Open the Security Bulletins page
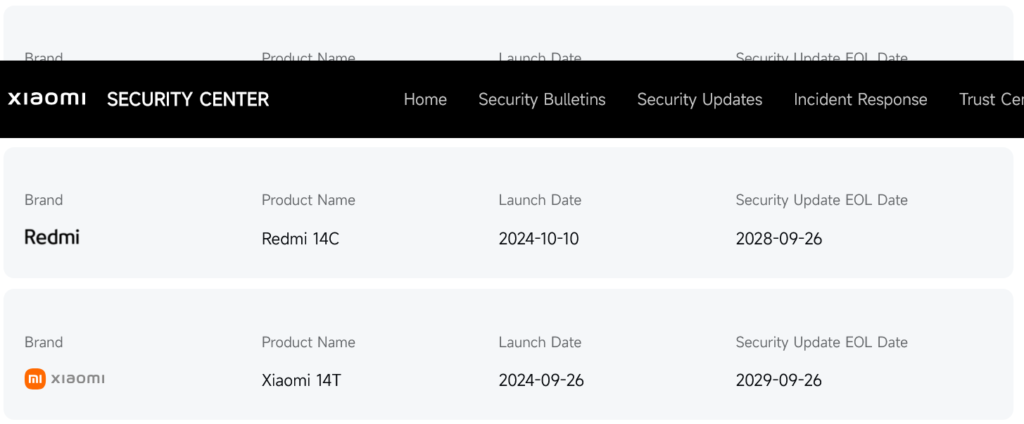 coord(542,99)
